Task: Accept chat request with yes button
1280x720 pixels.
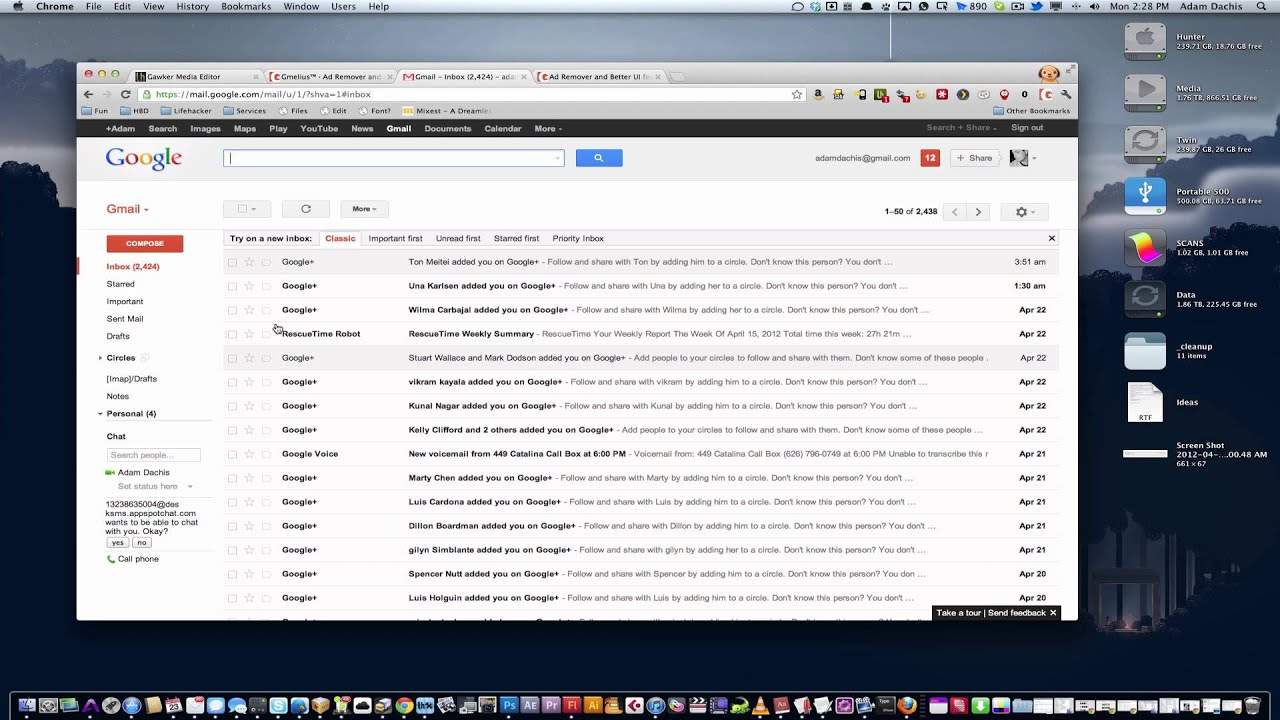Action: (118, 542)
